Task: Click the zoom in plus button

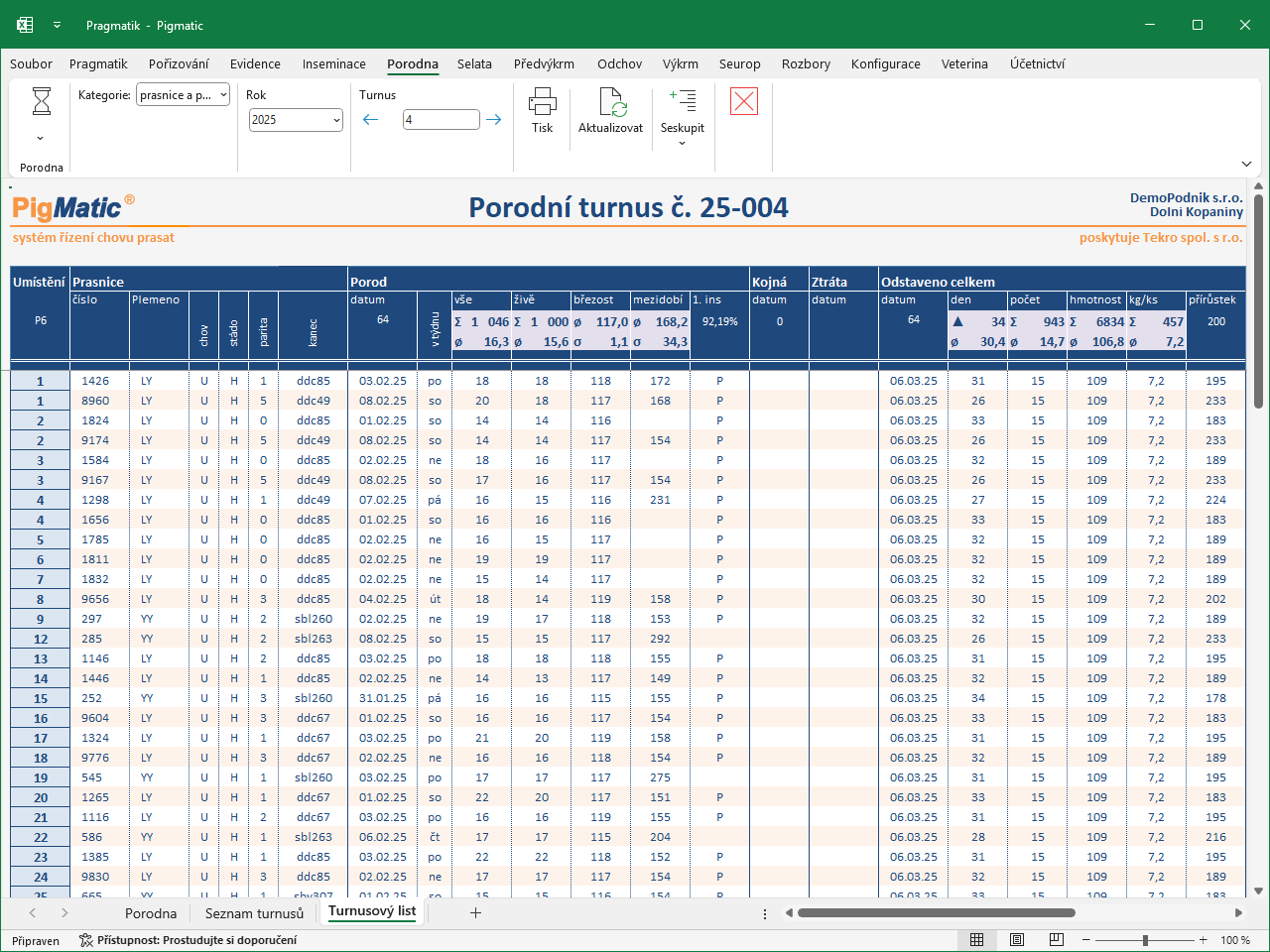Action: point(1204,940)
